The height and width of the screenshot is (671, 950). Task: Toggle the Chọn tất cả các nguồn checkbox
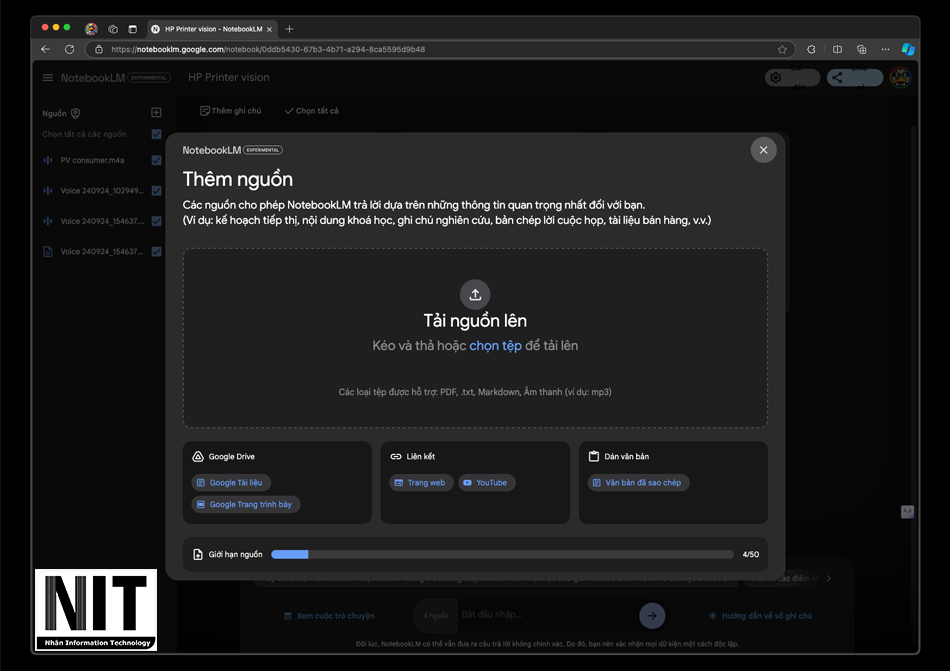click(156, 134)
